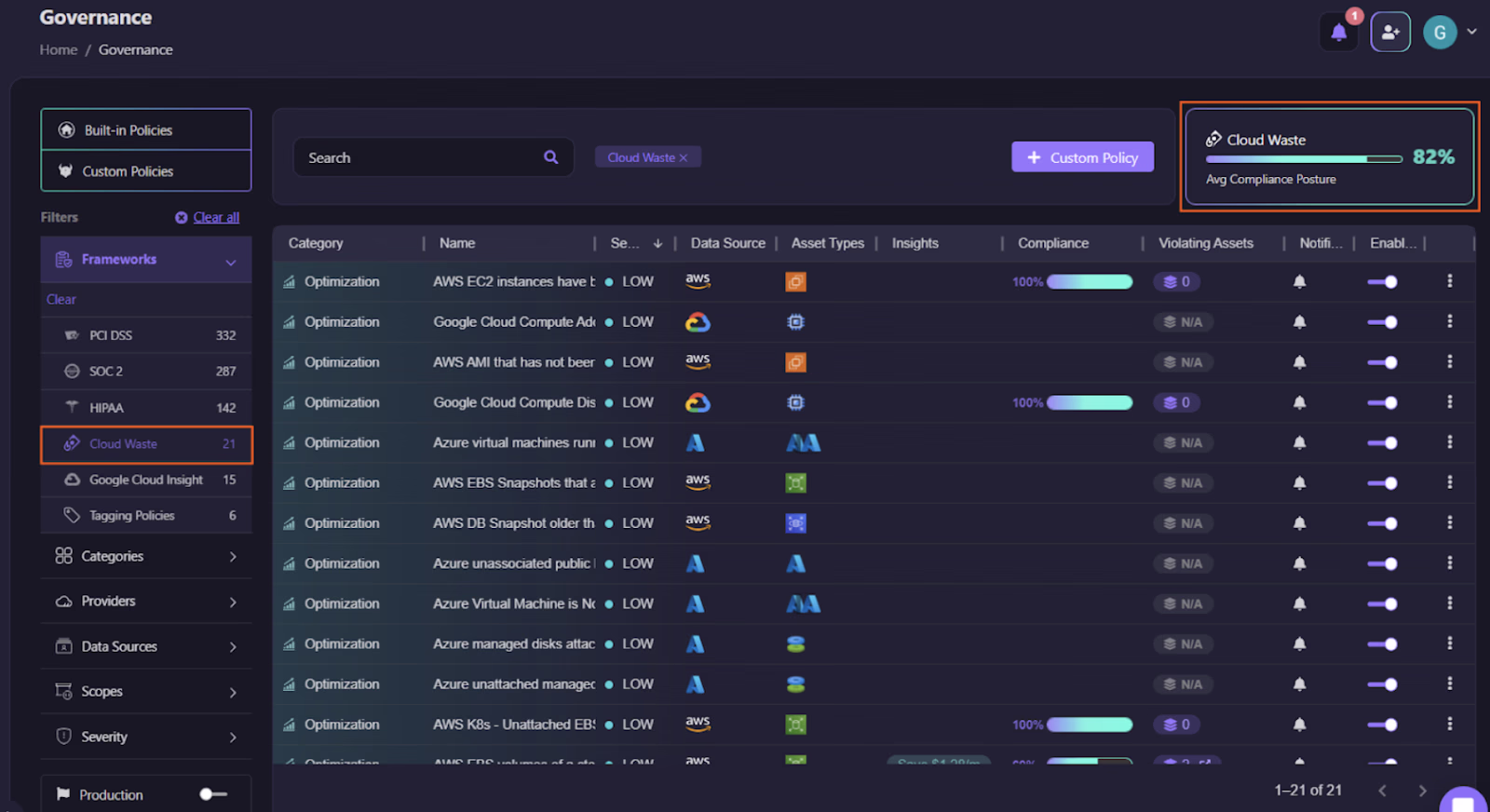Click bell icon for Azure managed disks row
The width and height of the screenshot is (1490, 812).
click(1299, 643)
